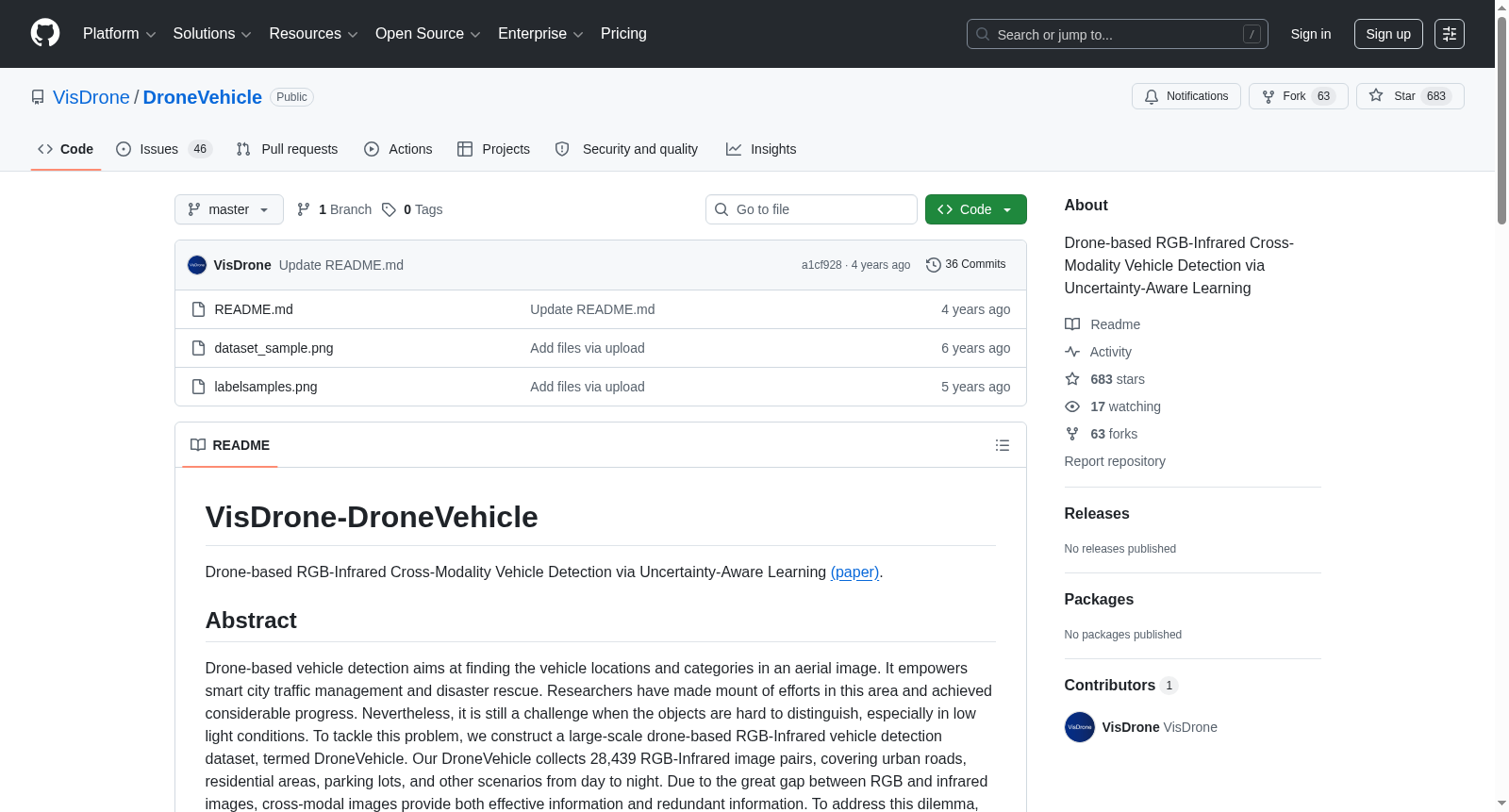Open the green Code dropdown button

click(x=975, y=209)
